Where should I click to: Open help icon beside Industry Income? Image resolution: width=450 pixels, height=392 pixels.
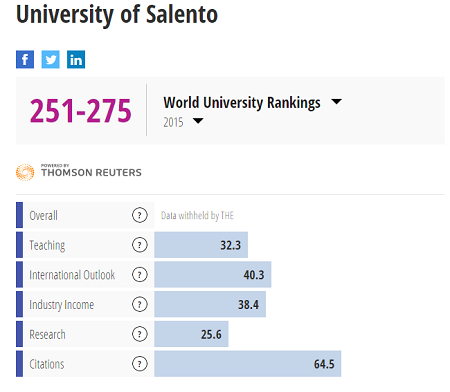tap(140, 304)
